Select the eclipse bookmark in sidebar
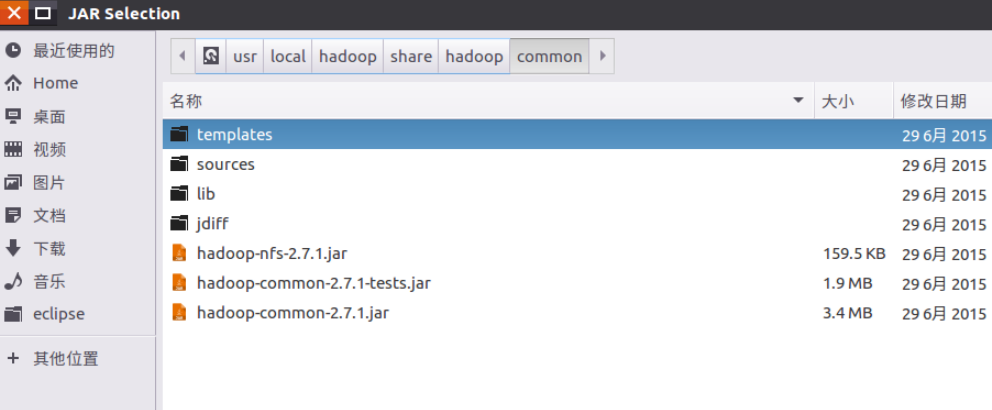This screenshot has height=410, width=992. point(77,314)
